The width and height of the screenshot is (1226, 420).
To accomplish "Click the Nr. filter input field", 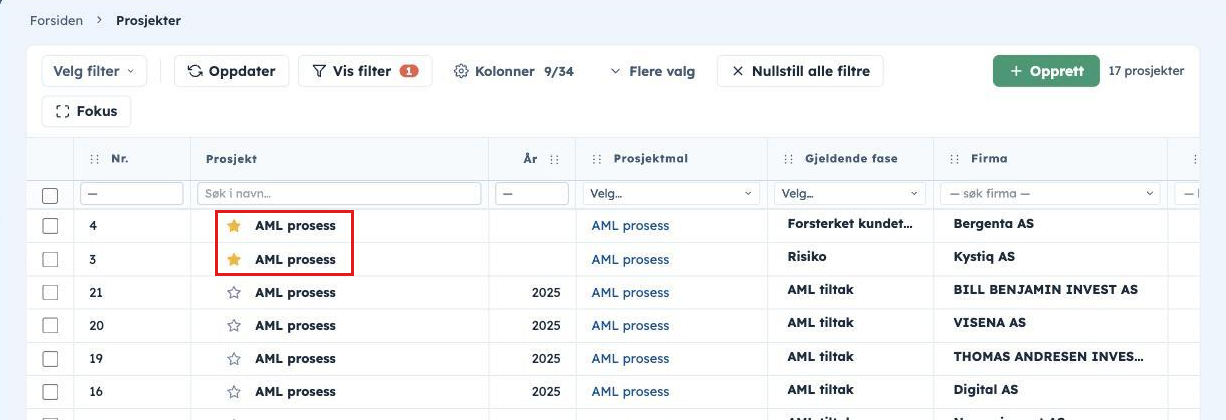I will [x=132, y=193].
